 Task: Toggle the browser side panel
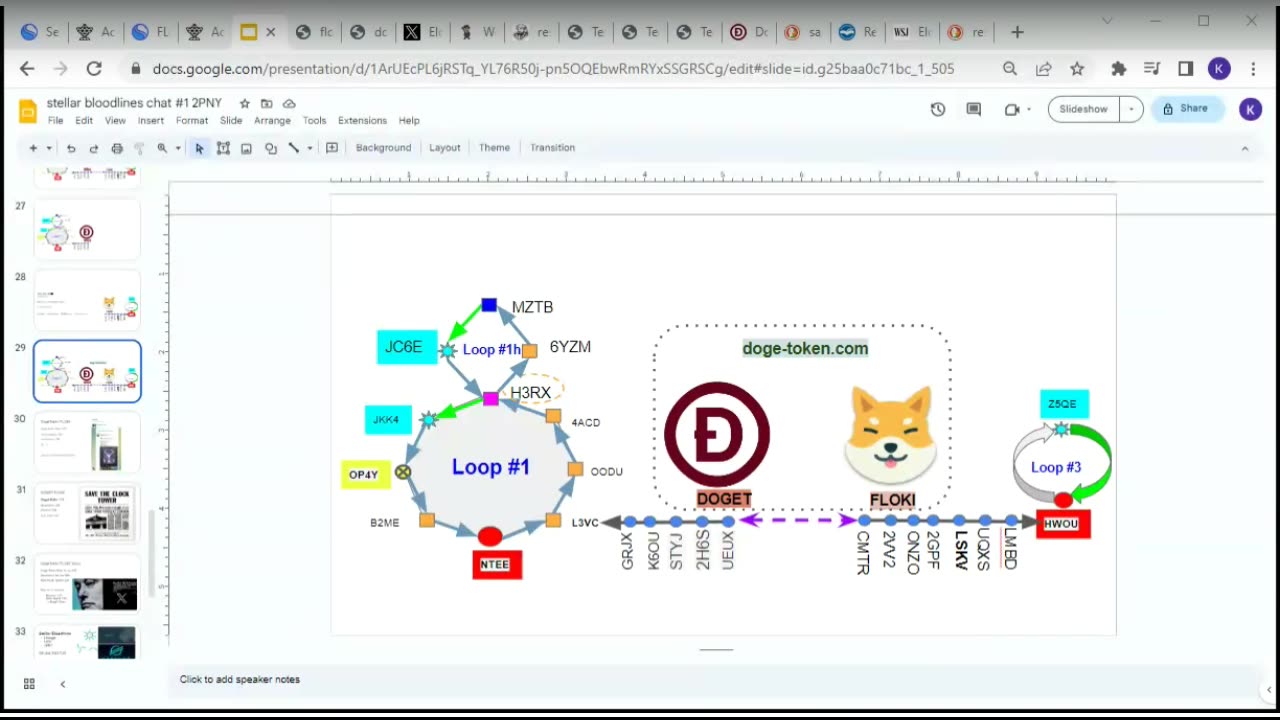point(1186,69)
